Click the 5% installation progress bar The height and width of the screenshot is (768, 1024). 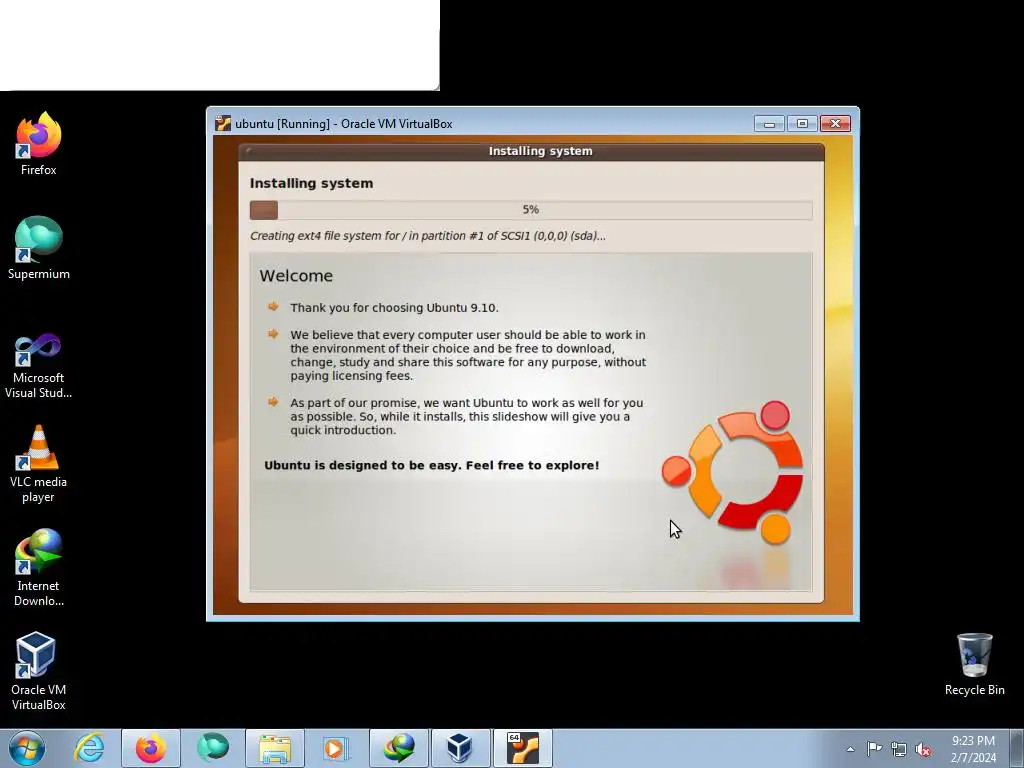[531, 210]
